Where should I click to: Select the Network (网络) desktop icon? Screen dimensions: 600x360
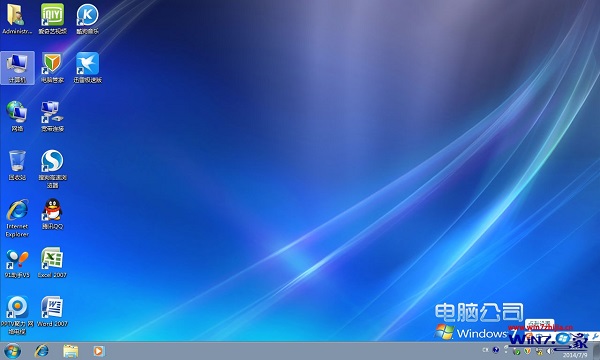coord(17,116)
